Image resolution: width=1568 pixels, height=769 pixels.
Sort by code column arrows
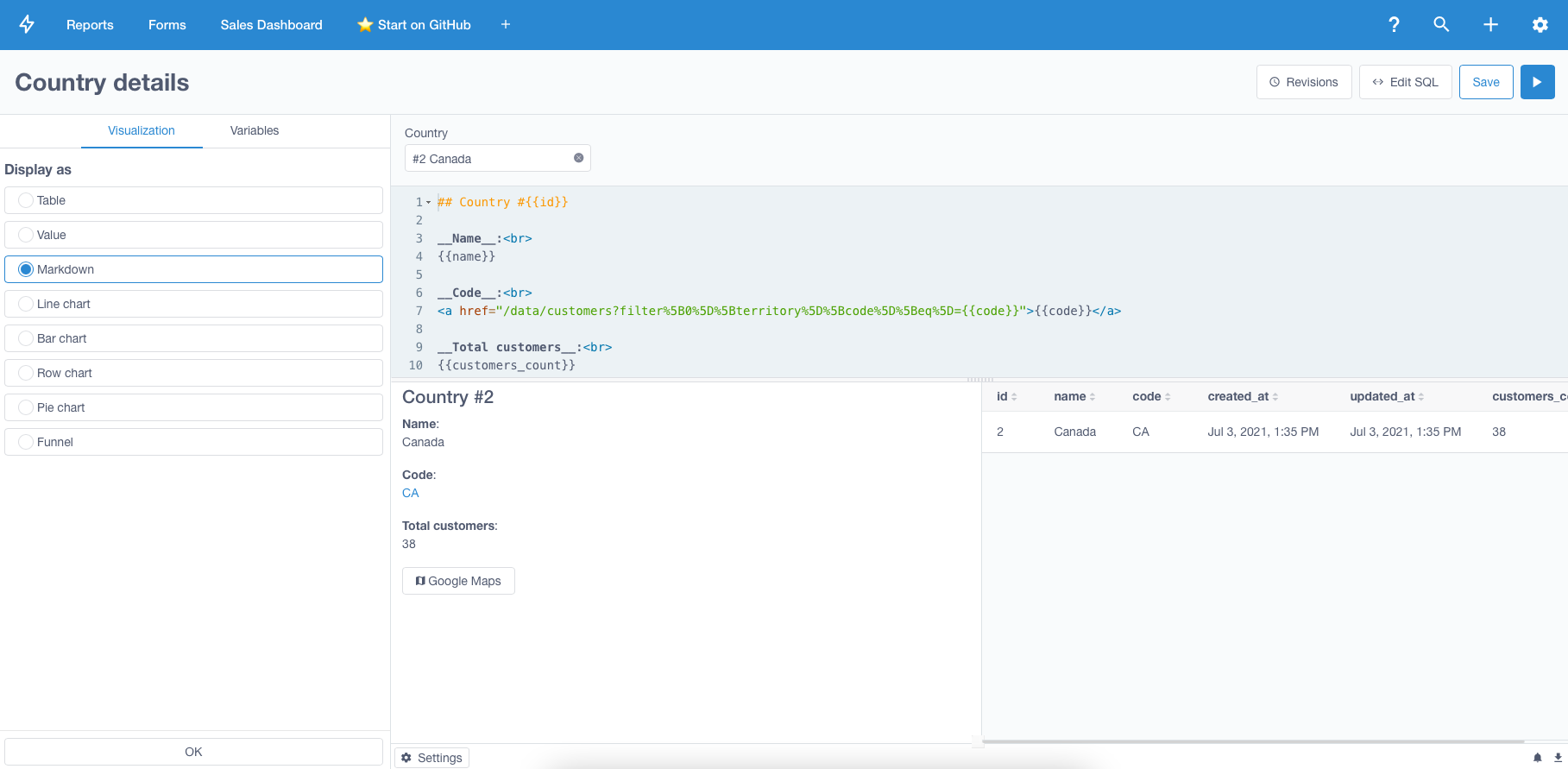click(1168, 397)
